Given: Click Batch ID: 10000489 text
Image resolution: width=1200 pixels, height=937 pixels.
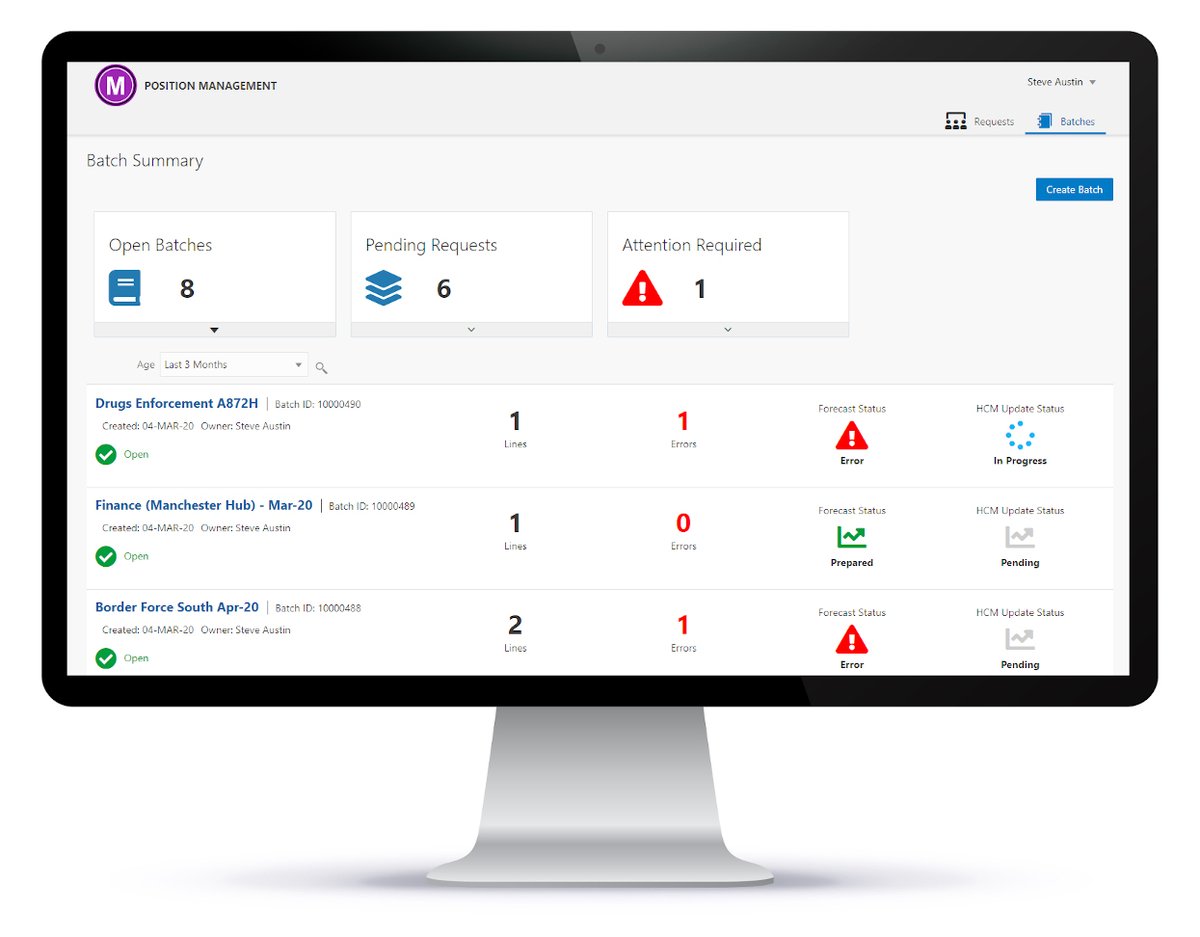Looking at the screenshot, I should click(372, 506).
